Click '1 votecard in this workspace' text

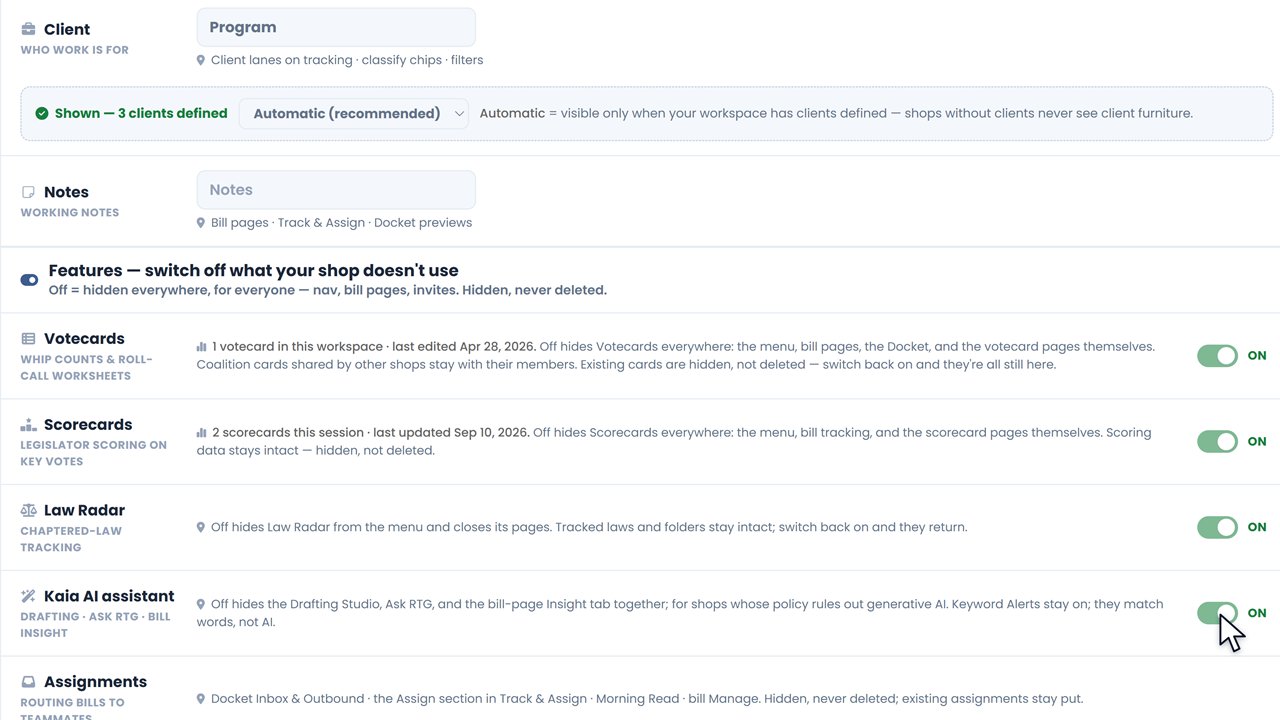[297, 347]
